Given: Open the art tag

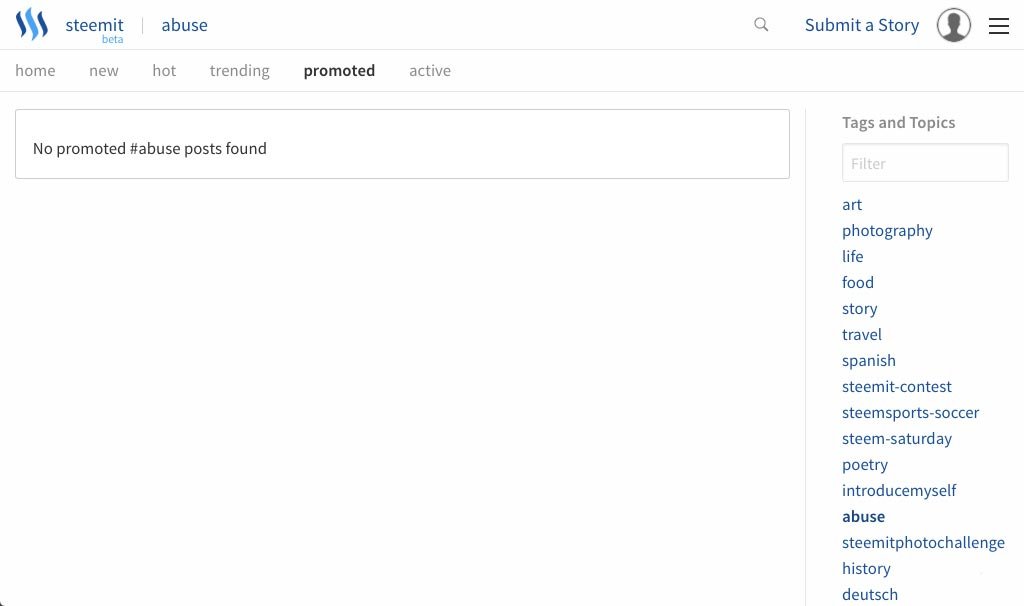Looking at the screenshot, I should (852, 205).
